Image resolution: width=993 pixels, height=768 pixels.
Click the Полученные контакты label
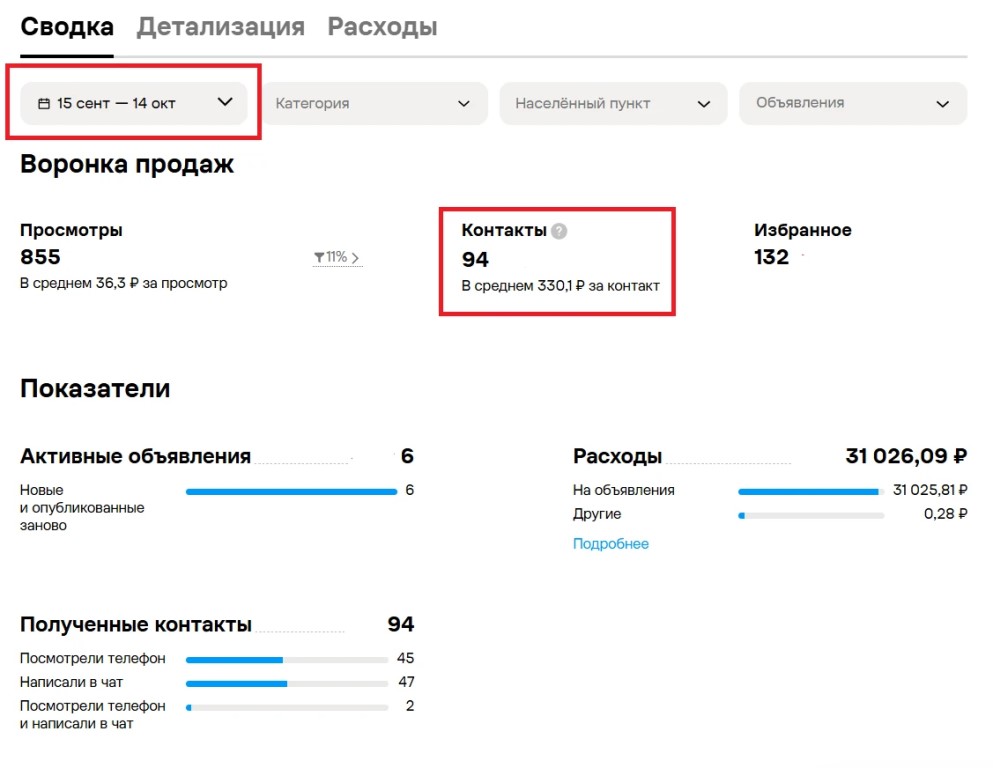[x=136, y=624]
